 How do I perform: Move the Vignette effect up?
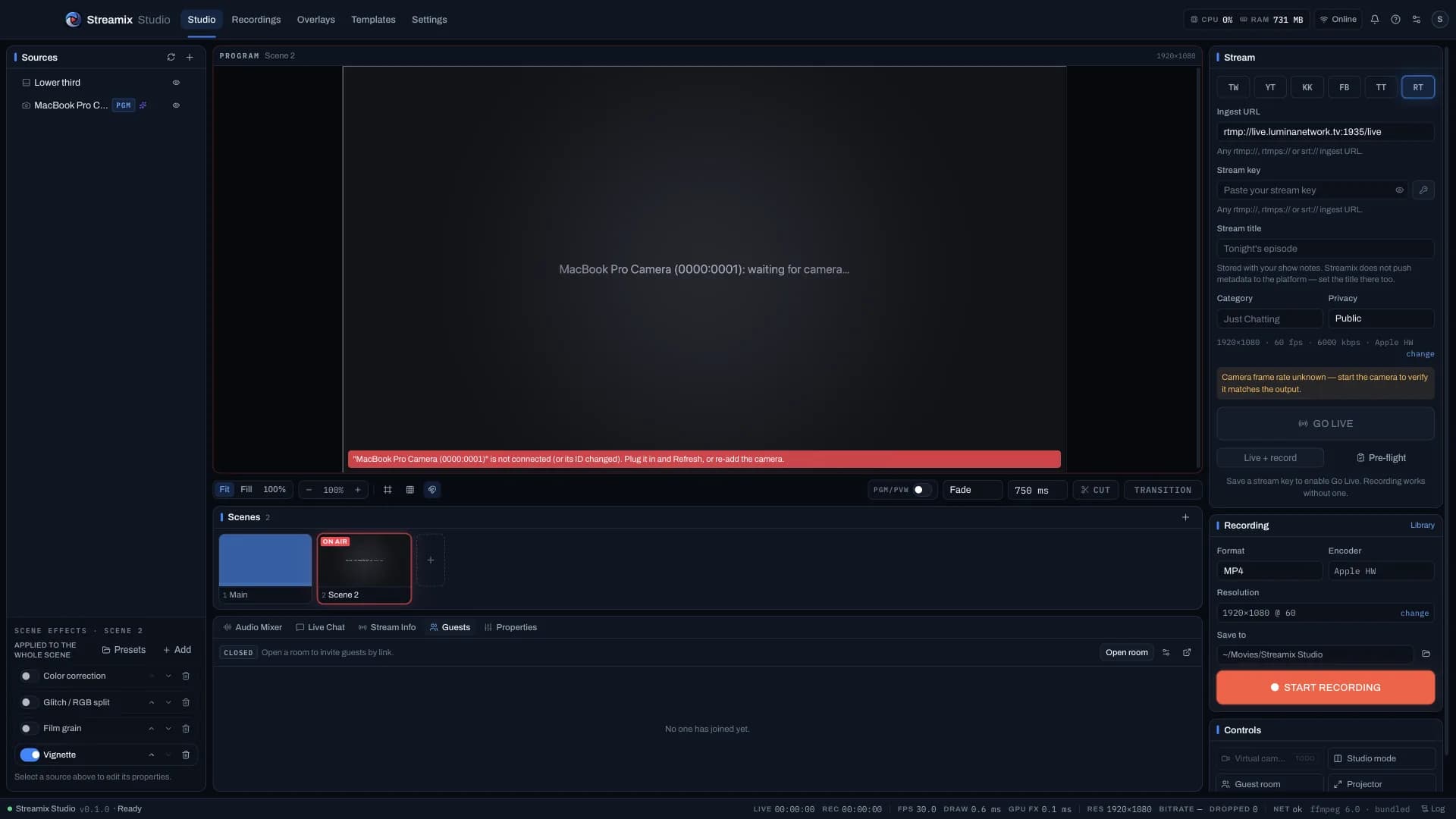click(151, 755)
